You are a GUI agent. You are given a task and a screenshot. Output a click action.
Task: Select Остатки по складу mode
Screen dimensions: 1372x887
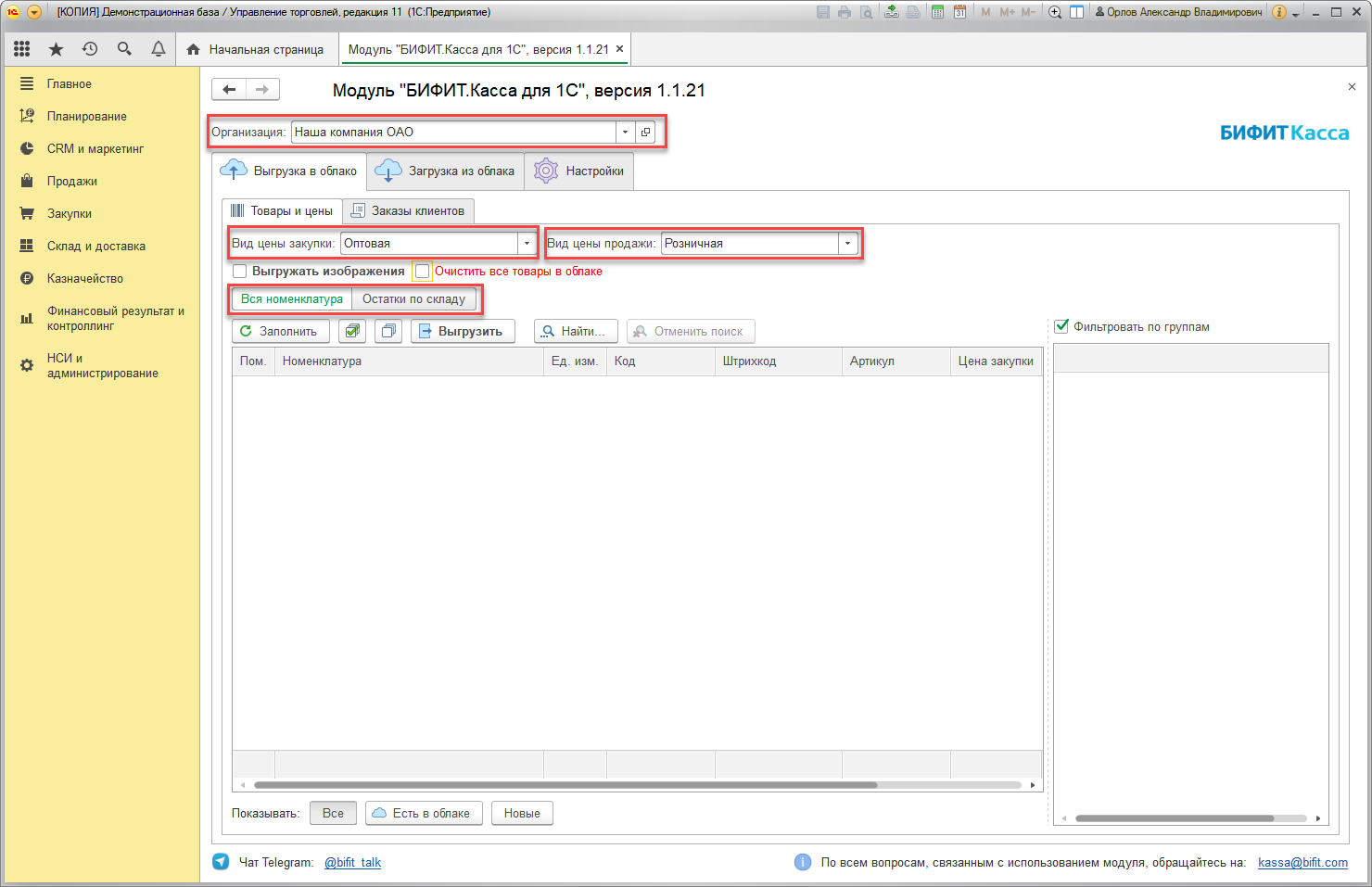413,298
